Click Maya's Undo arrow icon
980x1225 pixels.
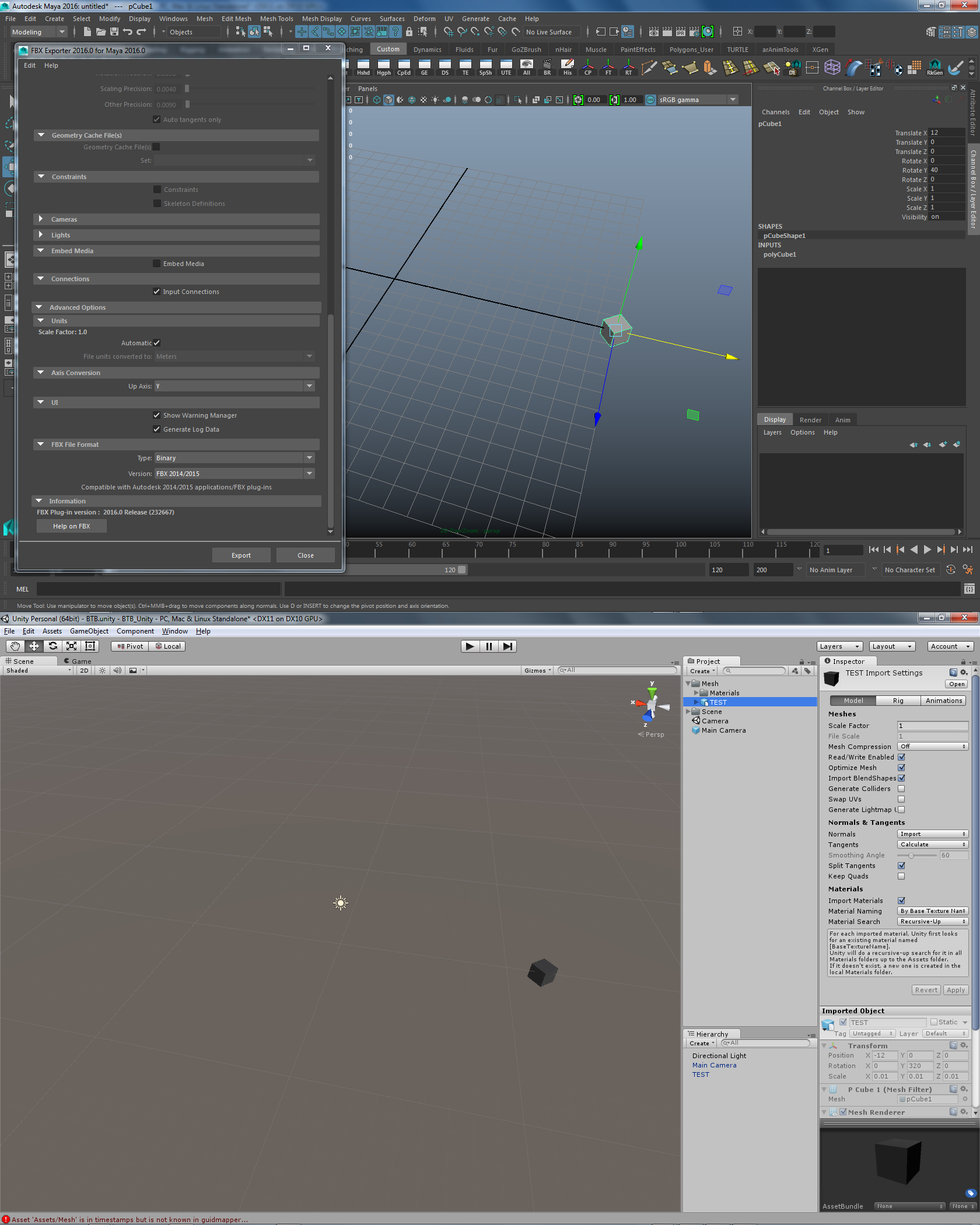click(128, 32)
